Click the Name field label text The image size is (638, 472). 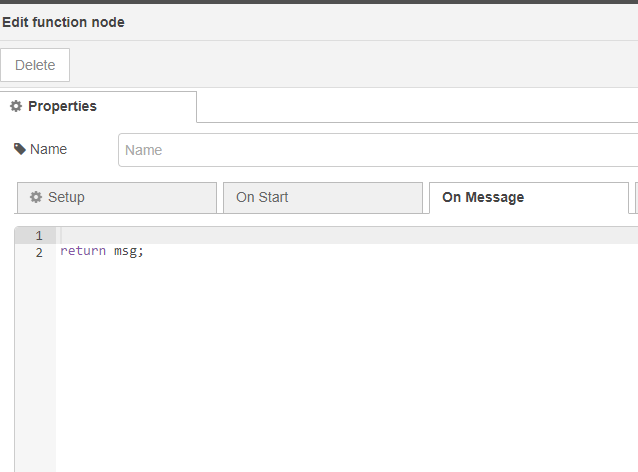48,149
